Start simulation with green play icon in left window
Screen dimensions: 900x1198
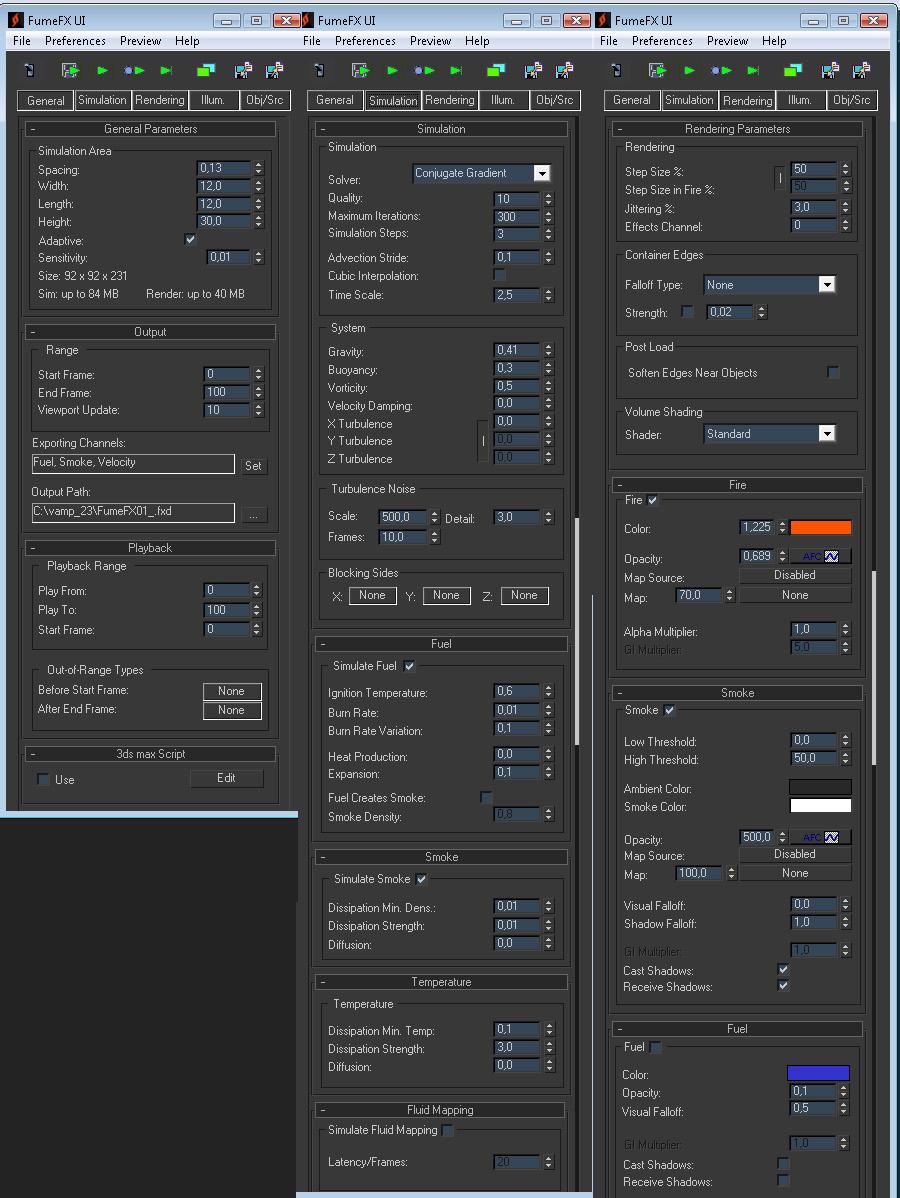point(102,70)
